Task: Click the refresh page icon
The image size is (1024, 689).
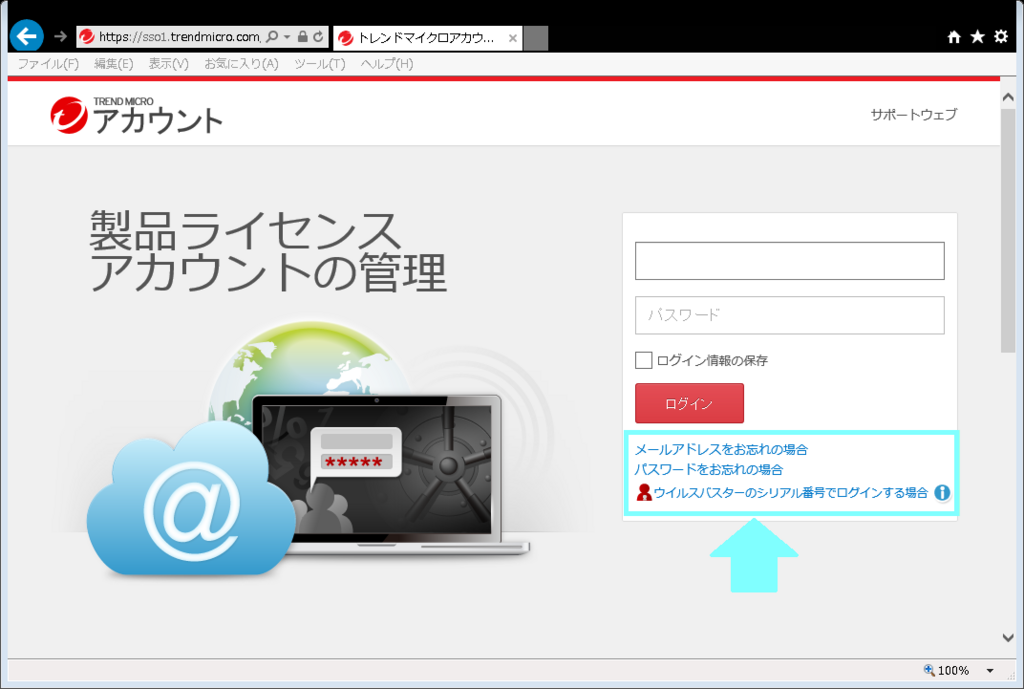Action: (x=318, y=37)
